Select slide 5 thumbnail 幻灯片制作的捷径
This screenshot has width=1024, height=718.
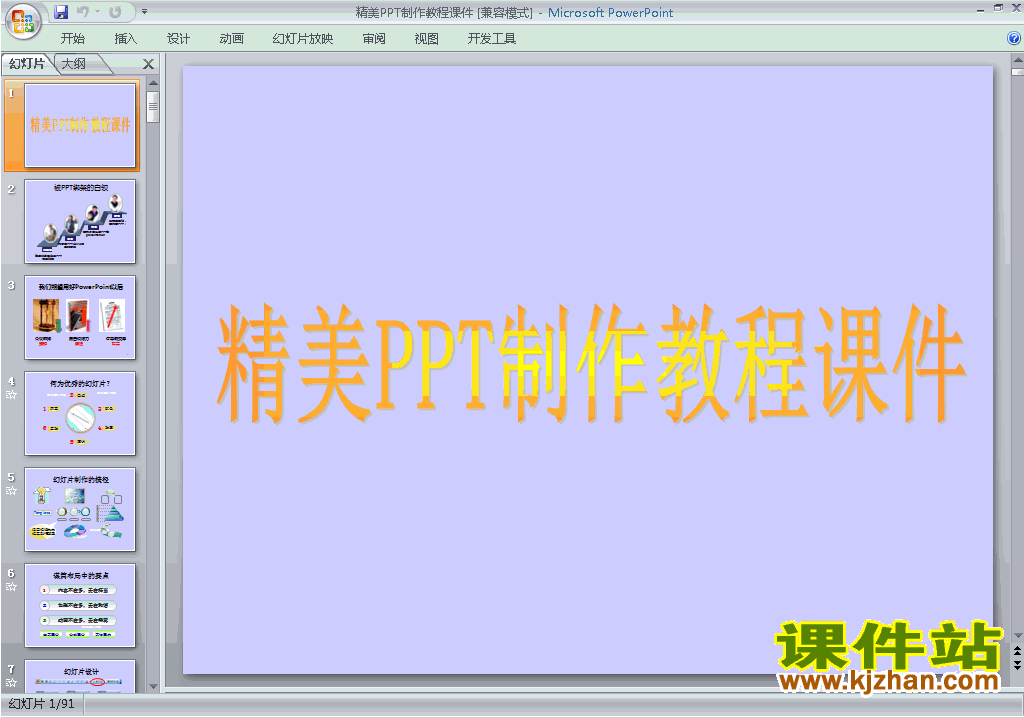click(80, 510)
